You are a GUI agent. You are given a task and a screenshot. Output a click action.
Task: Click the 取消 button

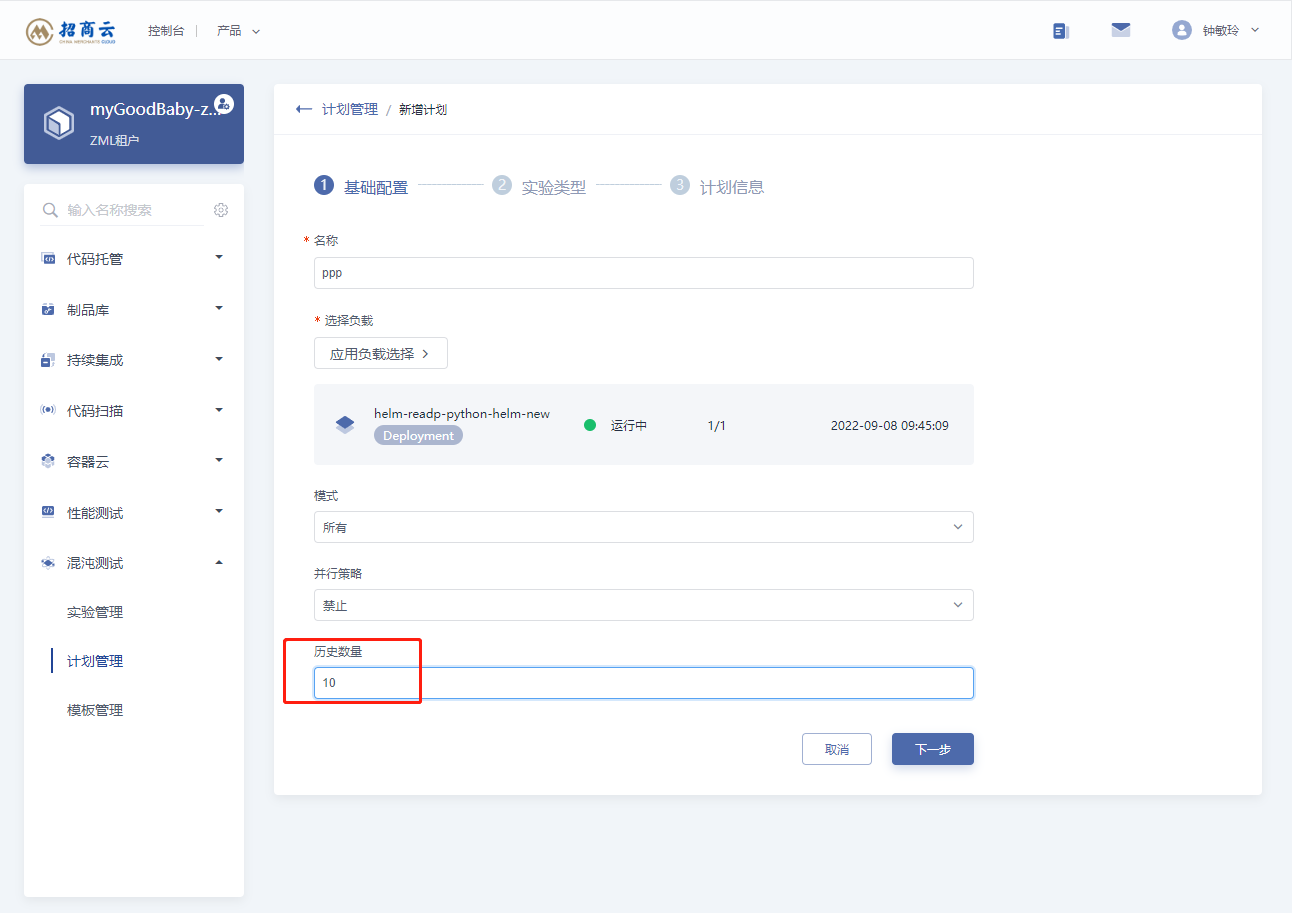pyautogui.click(x=837, y=749)
